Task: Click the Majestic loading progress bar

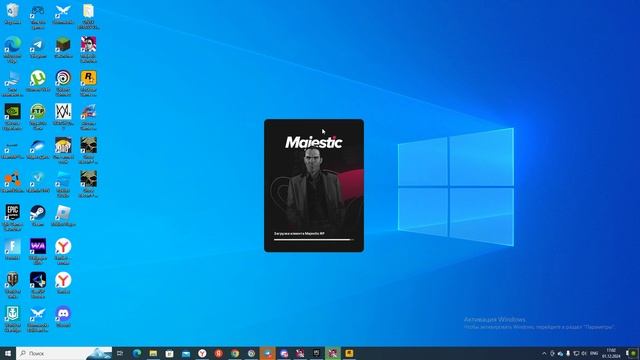Action: point(313,240)
